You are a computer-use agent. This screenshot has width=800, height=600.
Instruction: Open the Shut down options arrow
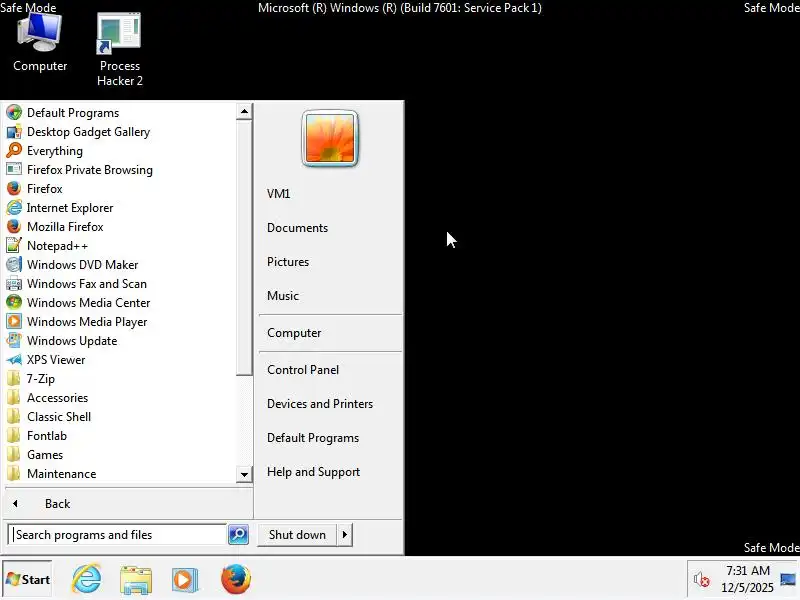(345, 535)
